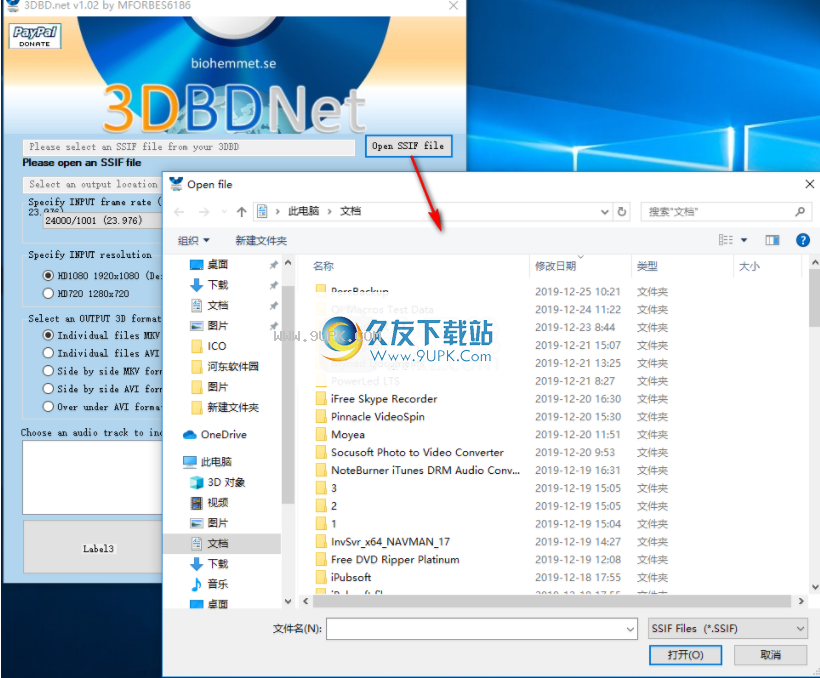Open SSIF Files type filter dropdown
Screen dimensions: 820x678
(x=727, y=629)
